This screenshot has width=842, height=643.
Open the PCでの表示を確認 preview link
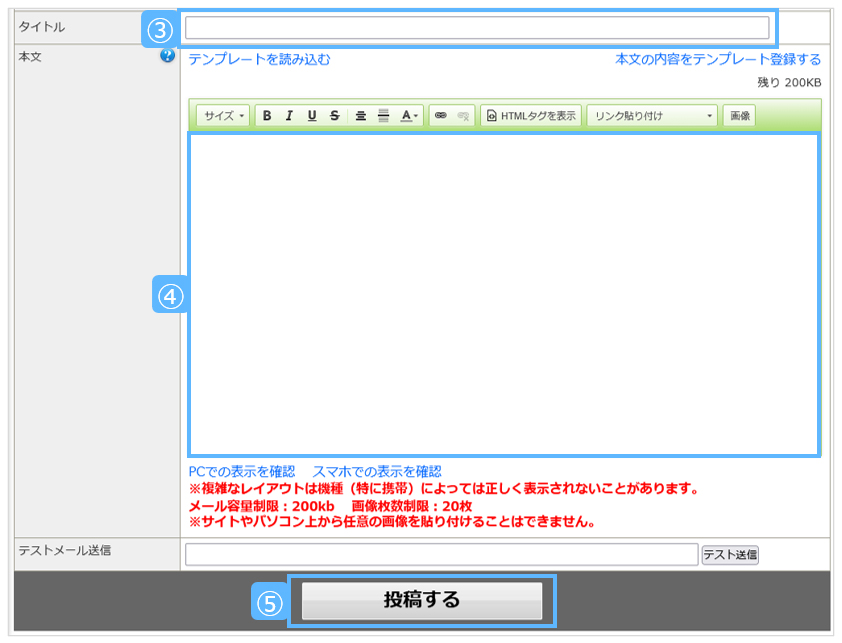[242, 471]
